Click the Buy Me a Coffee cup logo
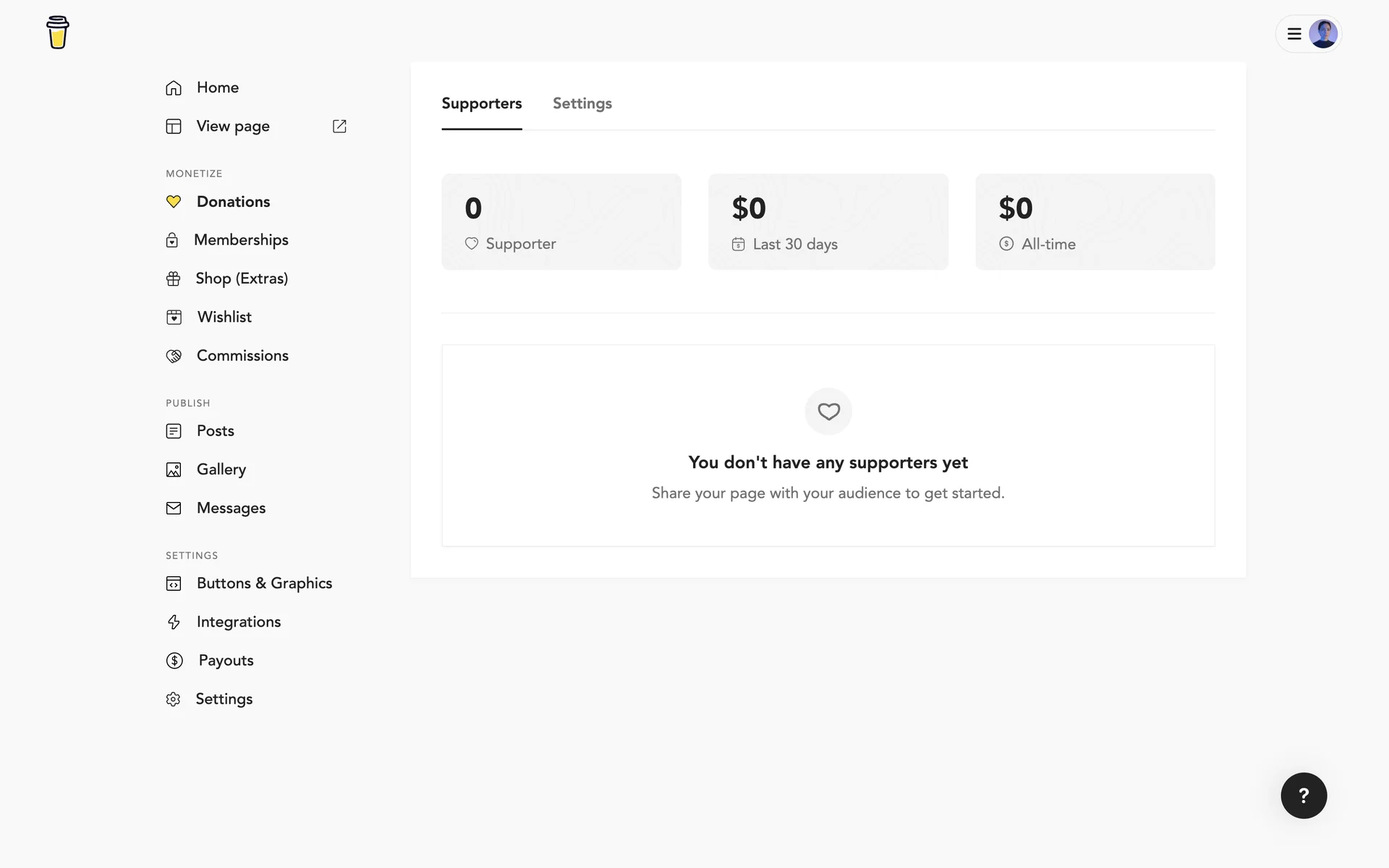 pos(57,33)
